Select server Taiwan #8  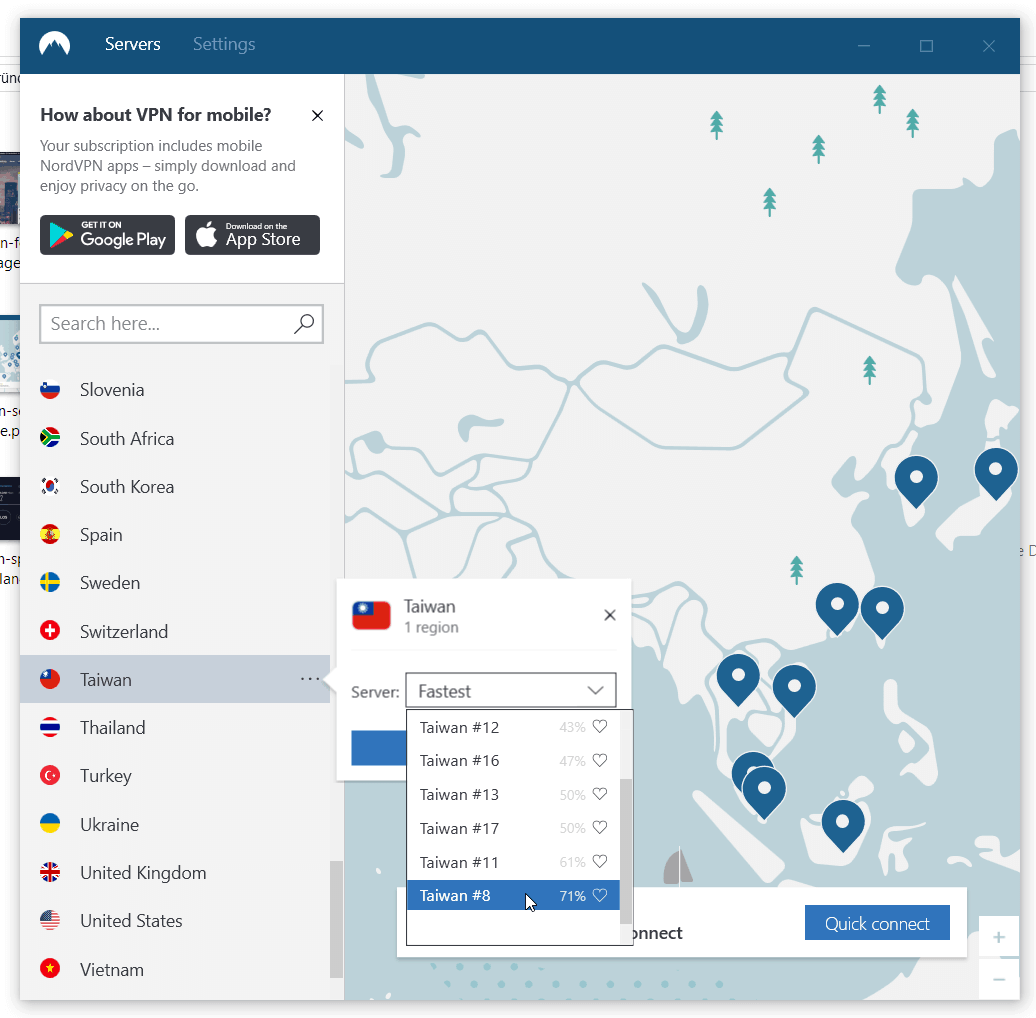click(x=513, y=896)
